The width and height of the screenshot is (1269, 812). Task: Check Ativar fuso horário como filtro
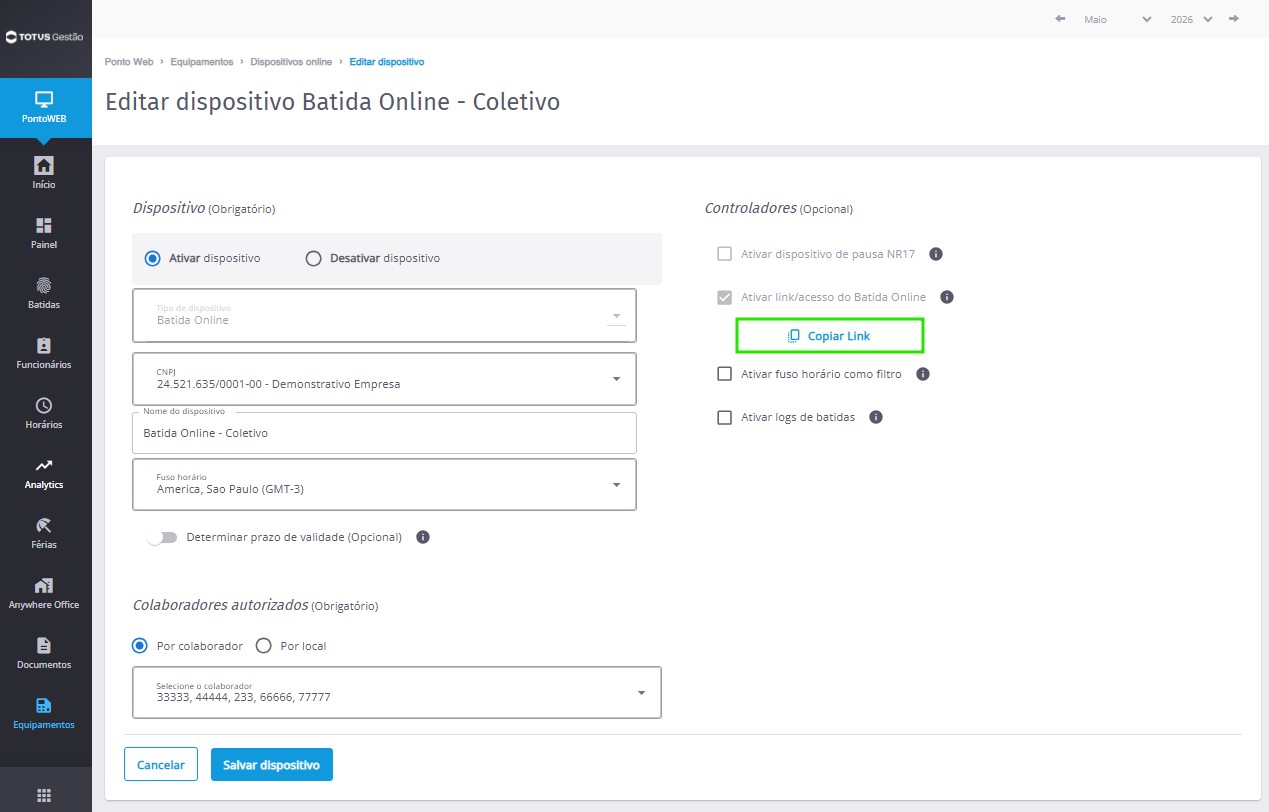[725, 374]
